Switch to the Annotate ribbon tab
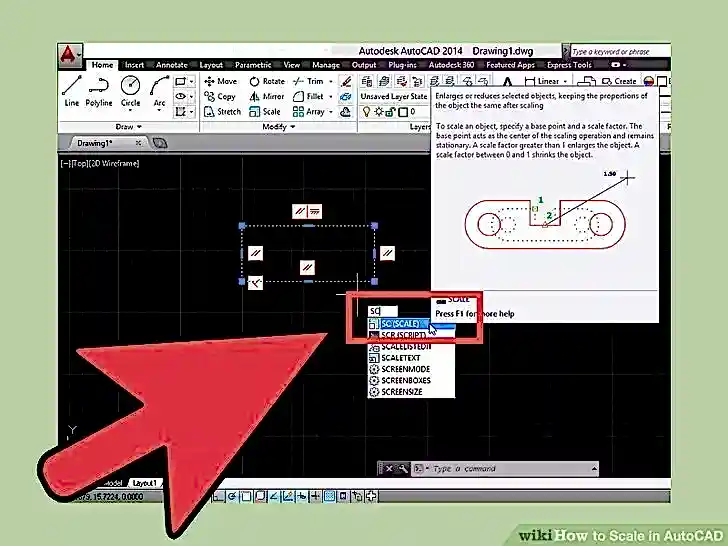This screenshot has width=728, height=546. [171, 65]
